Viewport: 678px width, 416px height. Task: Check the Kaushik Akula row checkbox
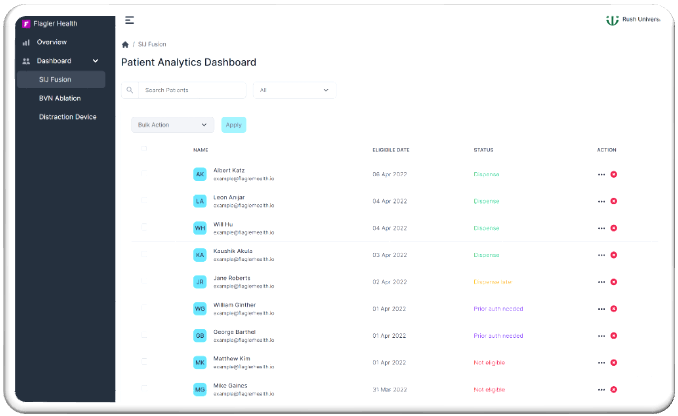pyautogui.click(x=144, y=254)
